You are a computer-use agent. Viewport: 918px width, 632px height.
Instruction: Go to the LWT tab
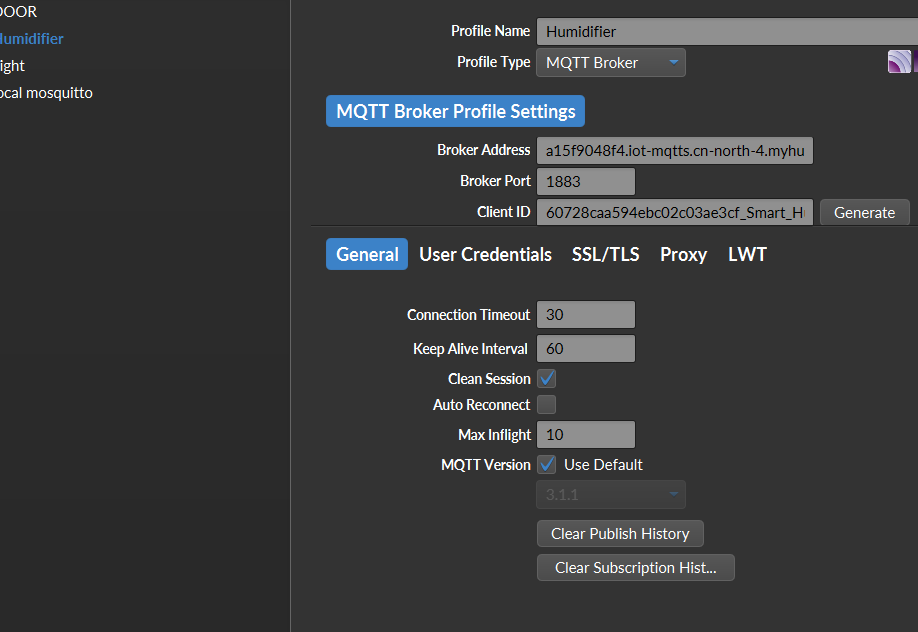point(747,255)
